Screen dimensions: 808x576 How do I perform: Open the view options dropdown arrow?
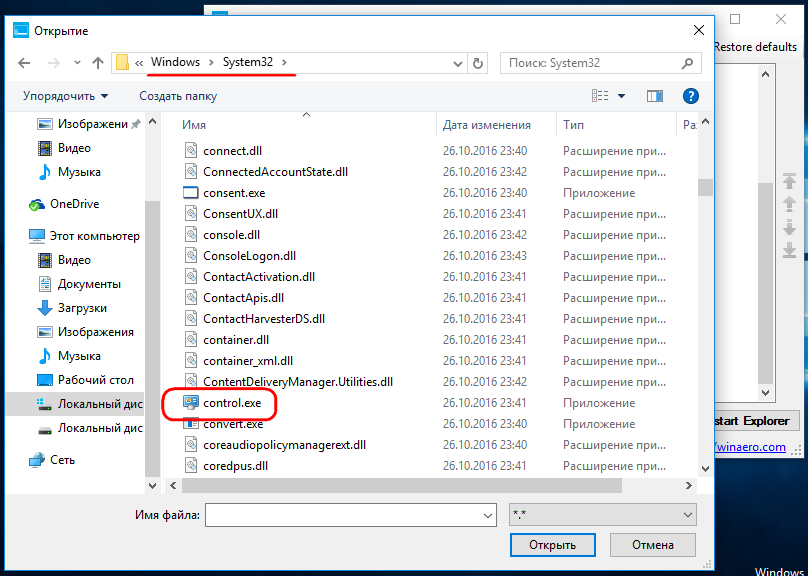(x=621, y=96)
